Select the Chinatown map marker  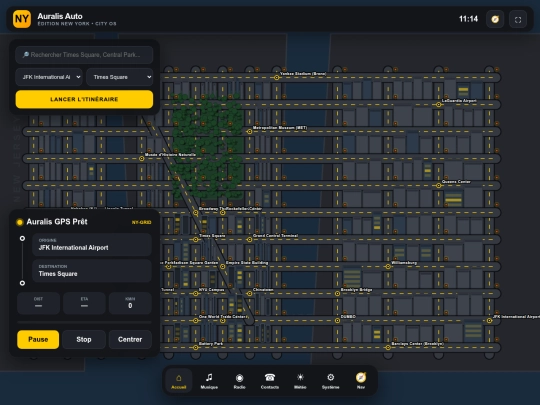249,293
